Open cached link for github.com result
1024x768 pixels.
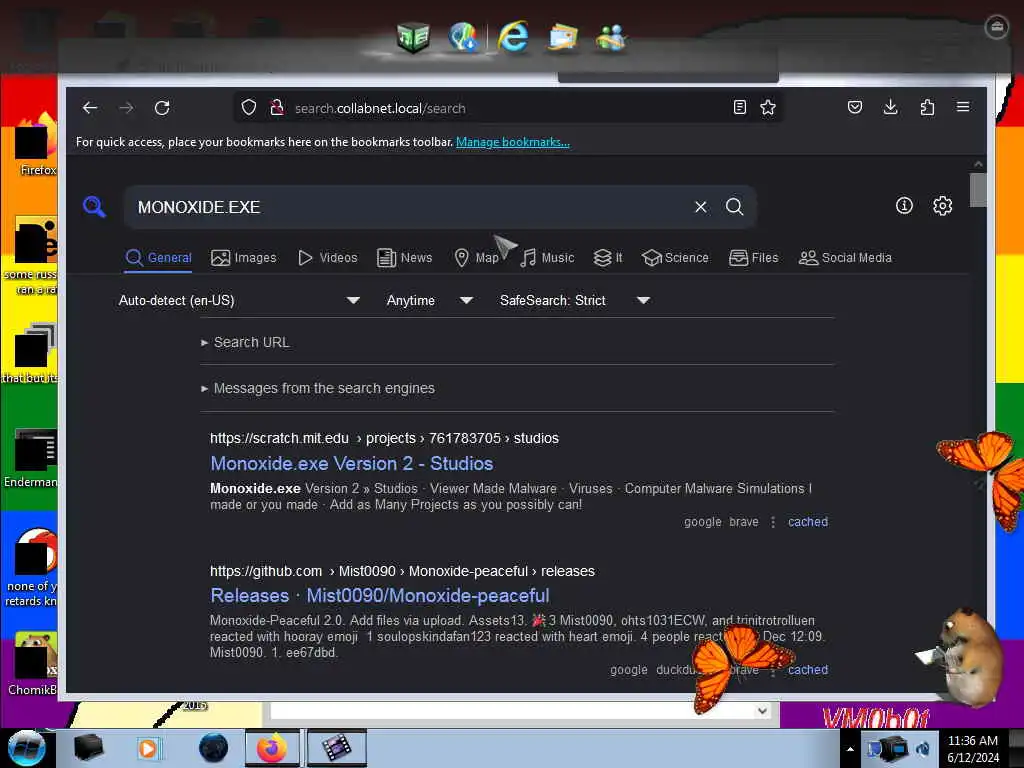pos(808,669)
